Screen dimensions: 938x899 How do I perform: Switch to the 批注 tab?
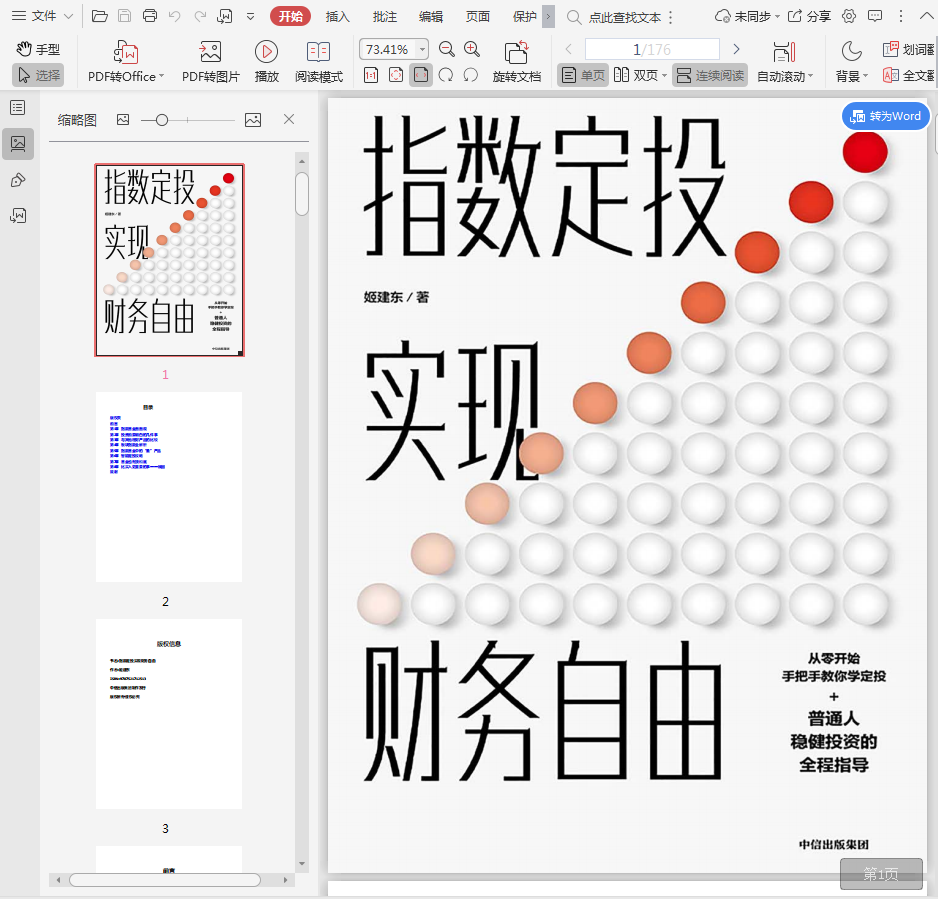[x=385, y=16]
